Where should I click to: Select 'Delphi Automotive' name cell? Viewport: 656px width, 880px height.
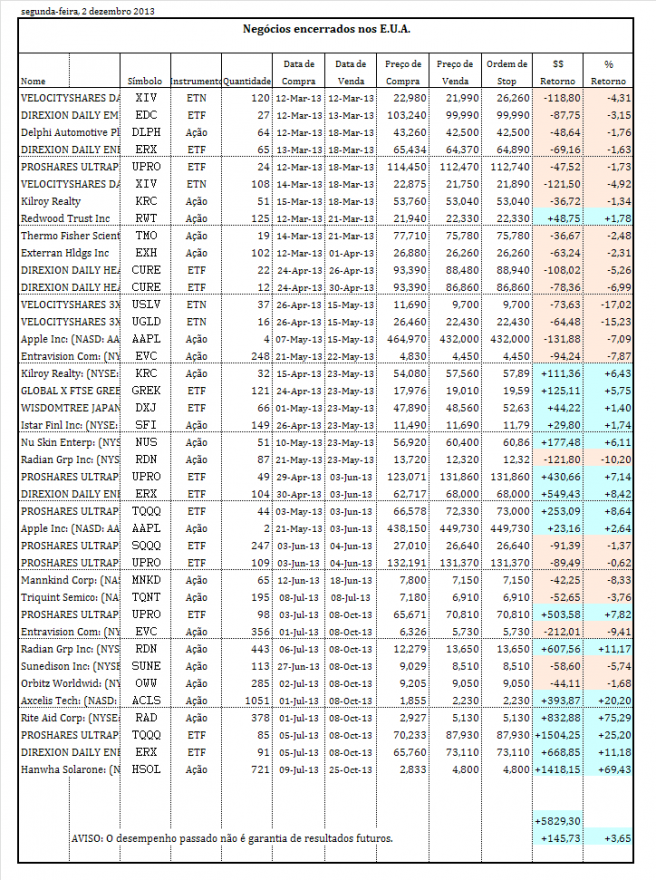click(x=70, y=132)
